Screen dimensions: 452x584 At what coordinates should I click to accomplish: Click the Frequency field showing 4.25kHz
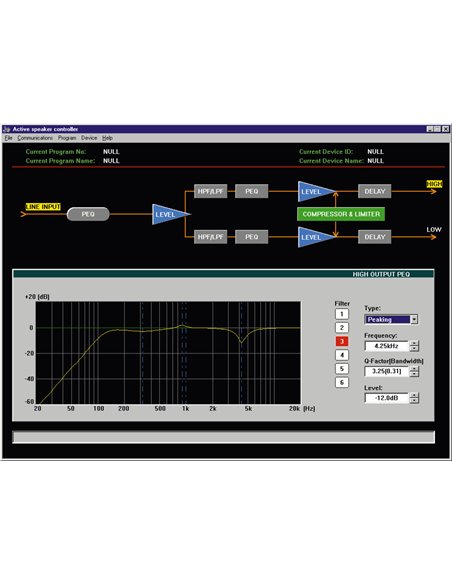(x=386, y=346)
